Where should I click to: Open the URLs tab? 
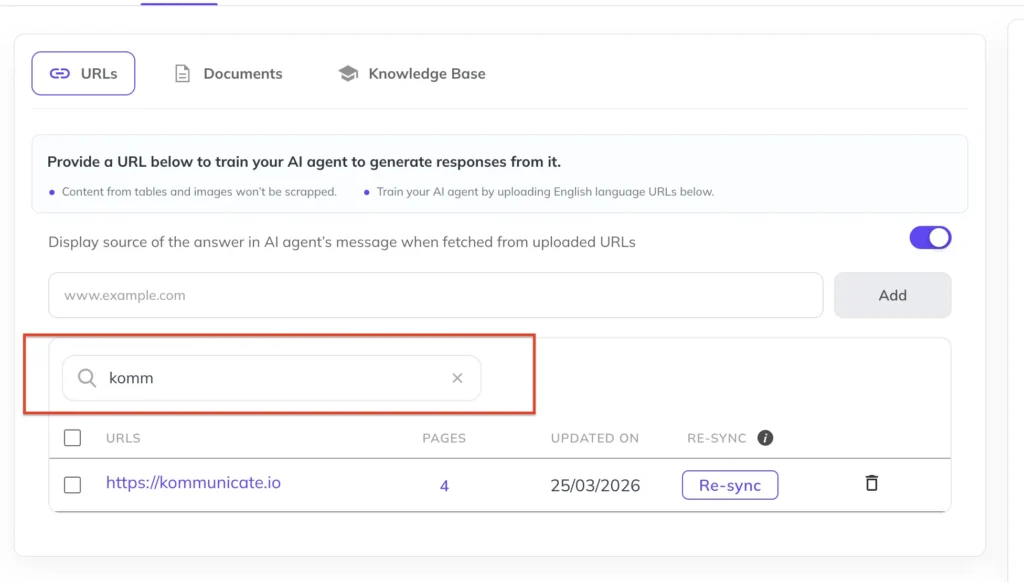(x=83, y=73)
